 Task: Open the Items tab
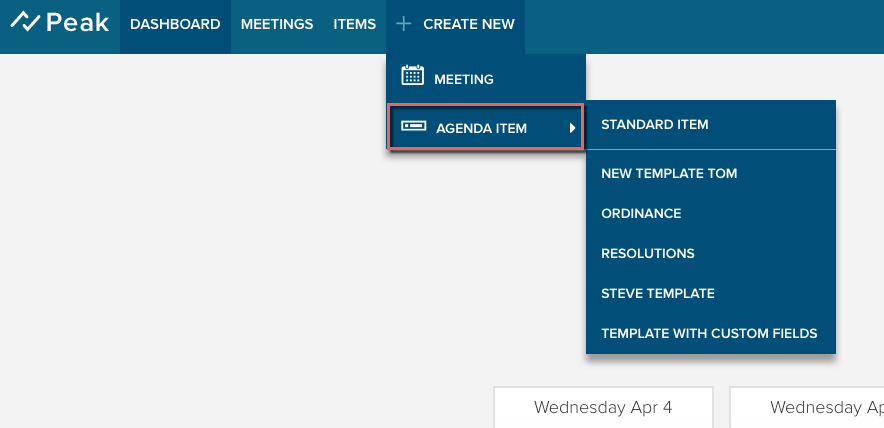(x=355, y=24)
